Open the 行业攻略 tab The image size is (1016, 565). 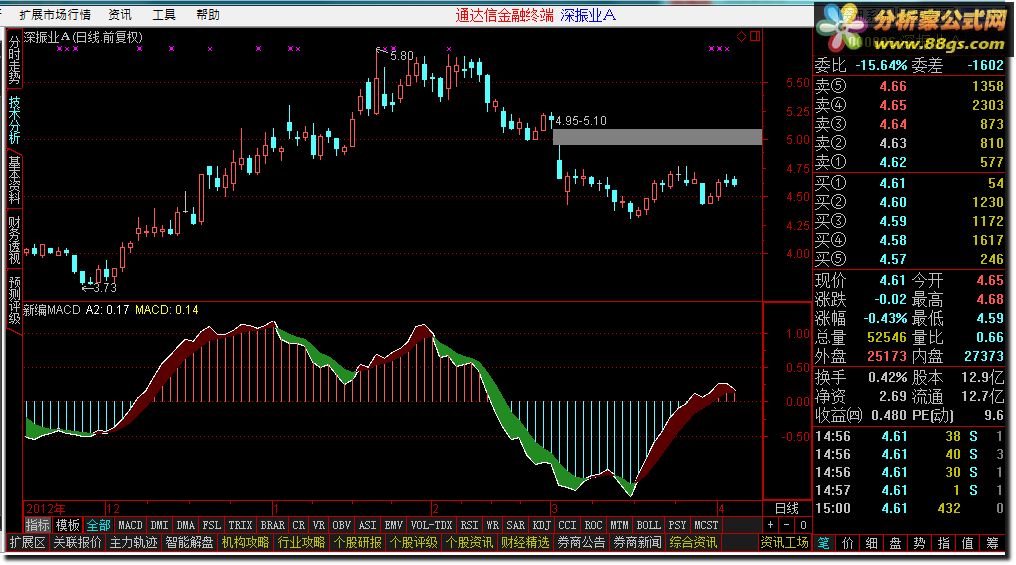pos(301,542)
